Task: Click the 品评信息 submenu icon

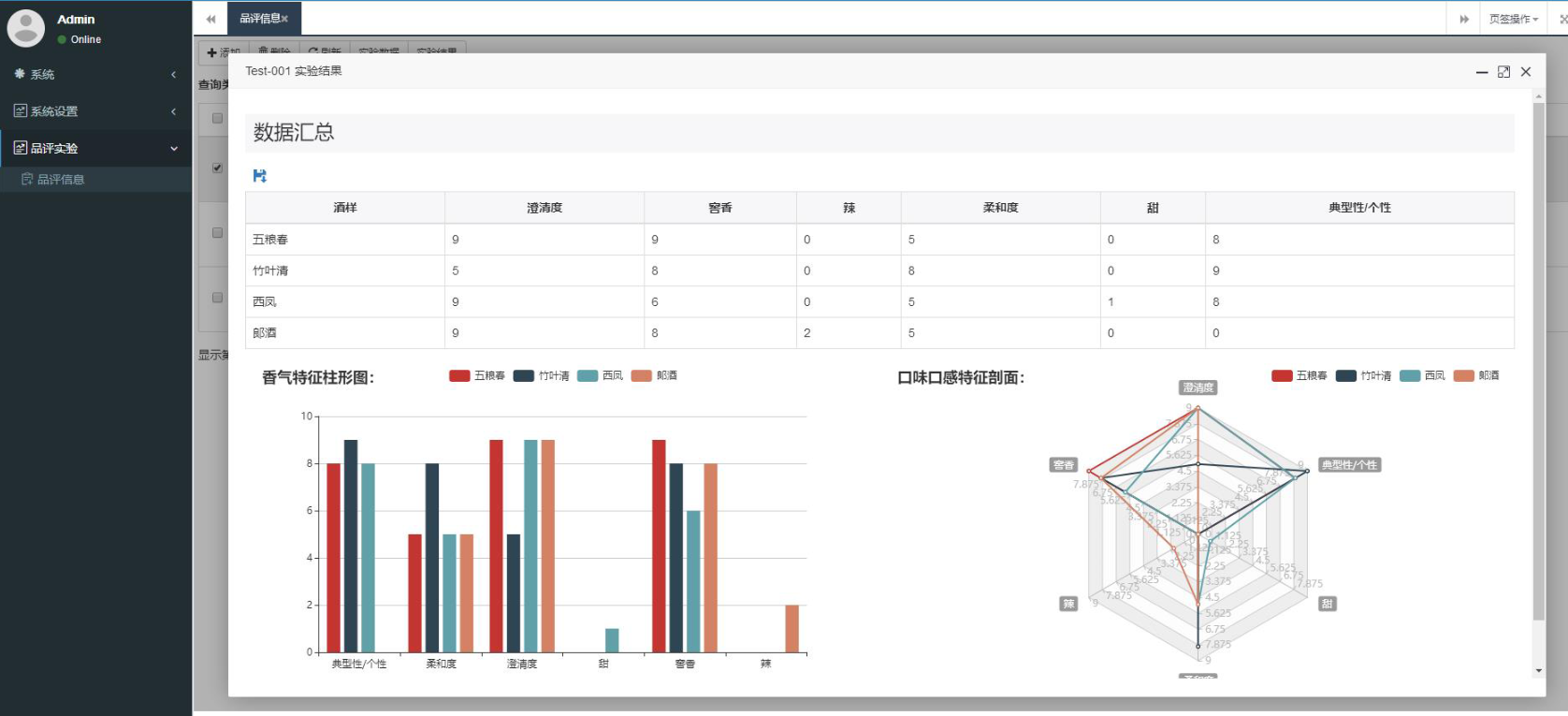Action: coord(27,179)
